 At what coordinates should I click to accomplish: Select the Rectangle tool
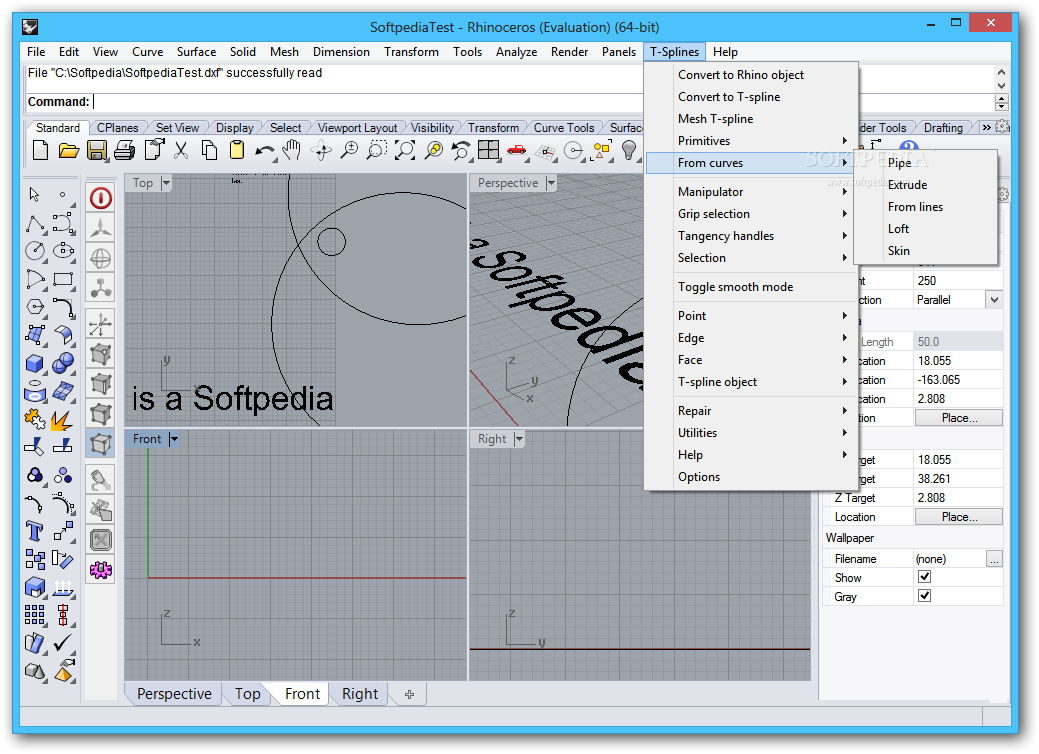tap(64, 280)
